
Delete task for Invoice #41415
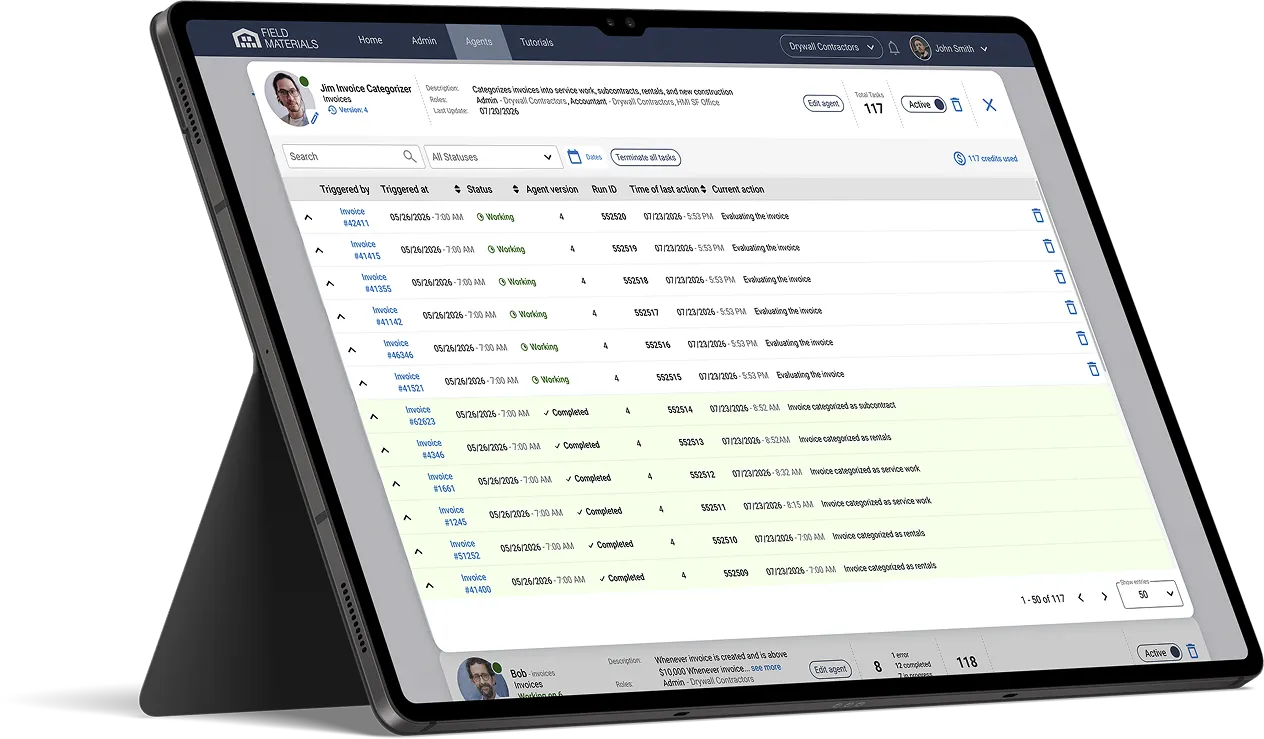click(1048, 246)
